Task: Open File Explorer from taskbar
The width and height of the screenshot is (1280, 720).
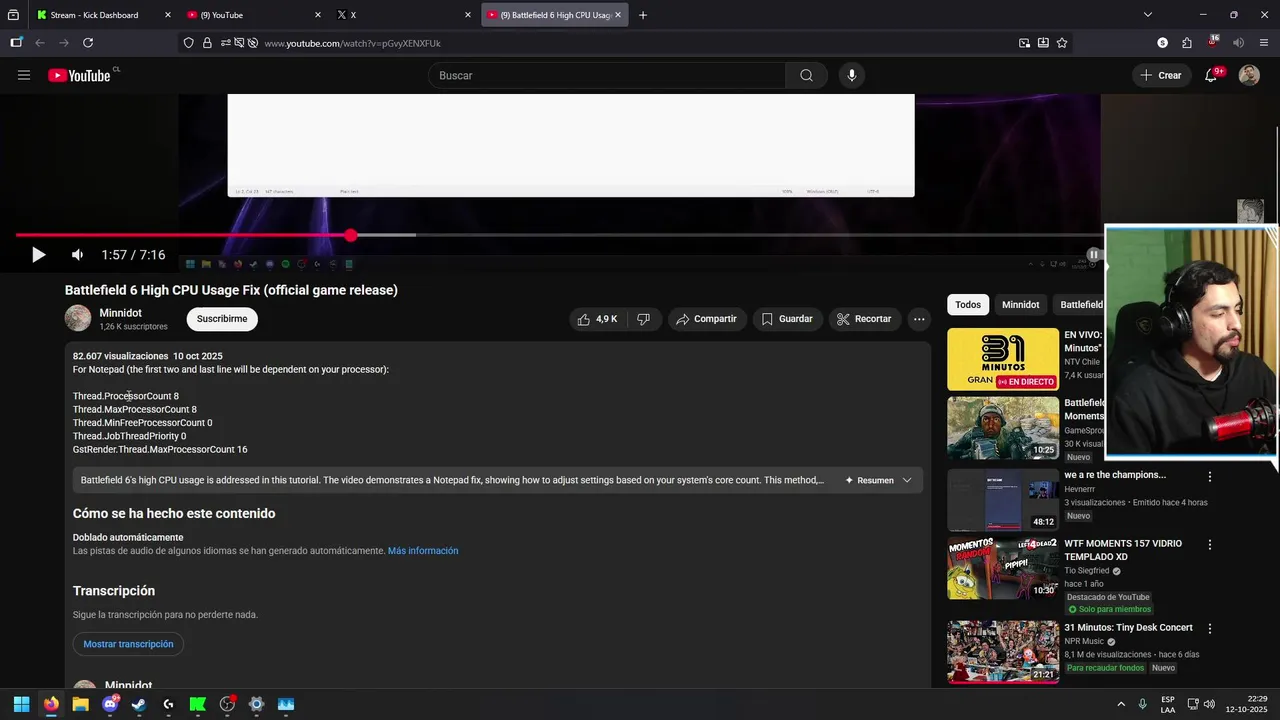Action: pos(80,704)
